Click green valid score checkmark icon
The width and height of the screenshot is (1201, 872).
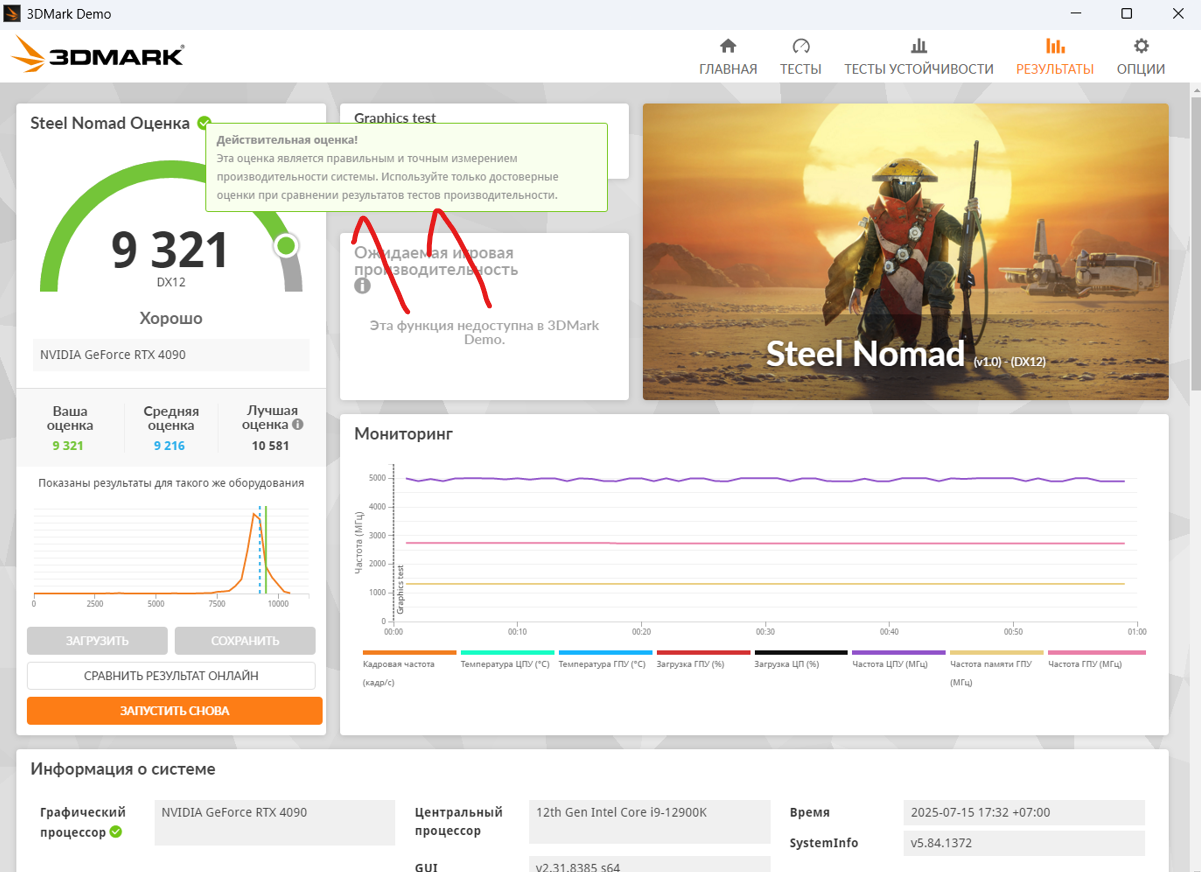205,123
